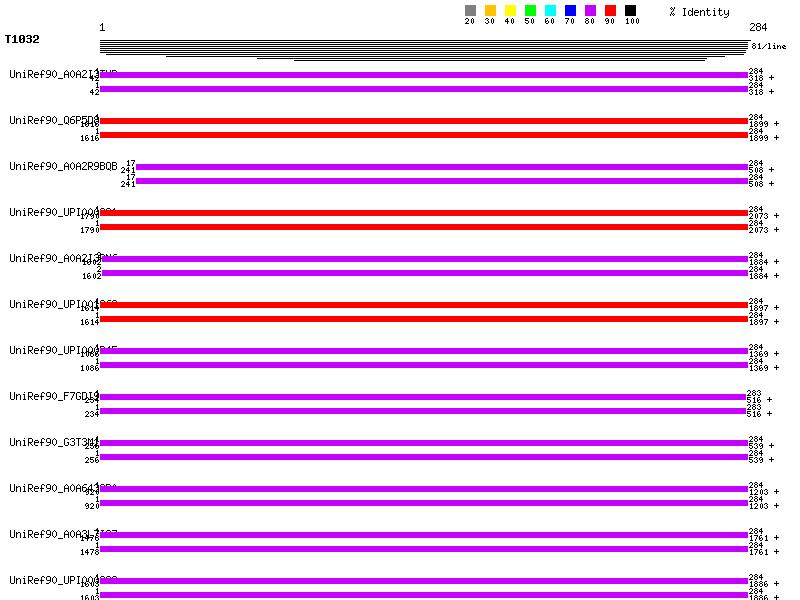Open the UniRef90_F7GDI9 hit entry label
This screenshot has height=600, width=800.
(54, 396)
